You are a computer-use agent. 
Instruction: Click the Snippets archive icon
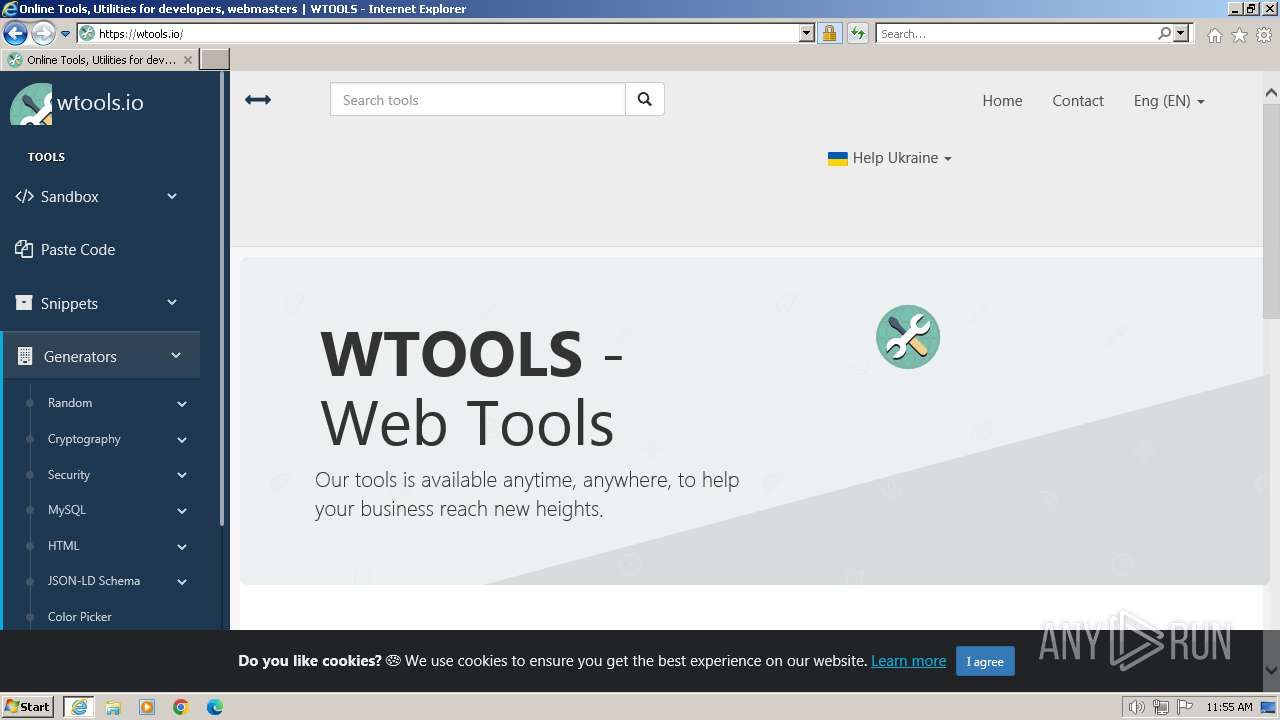pos(24,303)
